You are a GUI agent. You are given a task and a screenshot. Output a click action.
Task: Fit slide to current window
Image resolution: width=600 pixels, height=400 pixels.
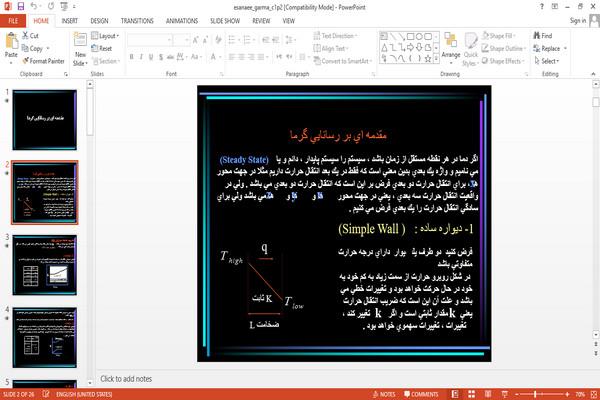tap(594, 394)
